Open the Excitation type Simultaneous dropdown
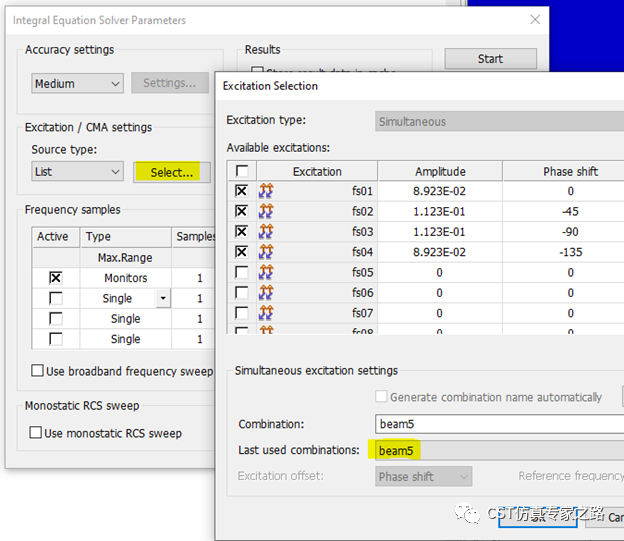Viewport: 624px width, 541px height. click(x=499, y=121)
